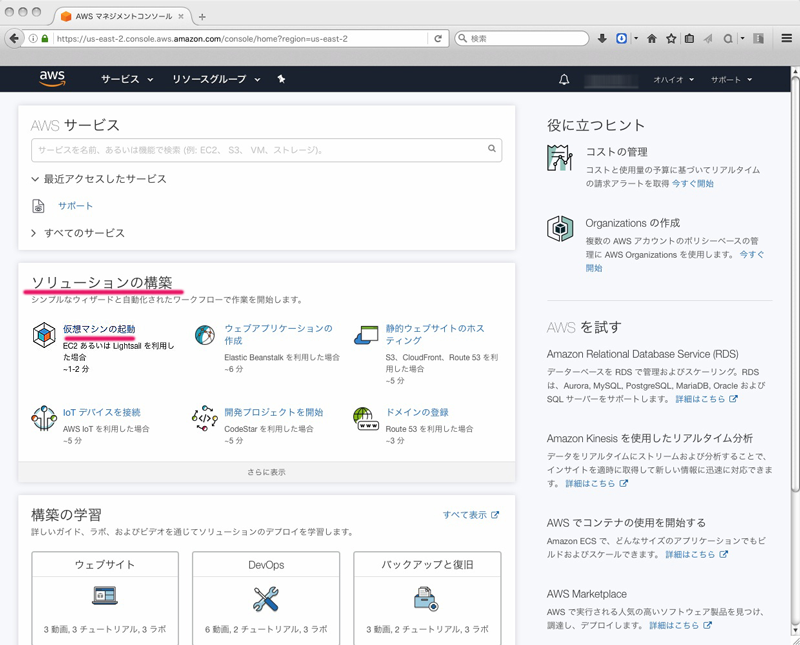
Task: Select the AWS マネジメントコンソール browser tab
Action: 121,16
